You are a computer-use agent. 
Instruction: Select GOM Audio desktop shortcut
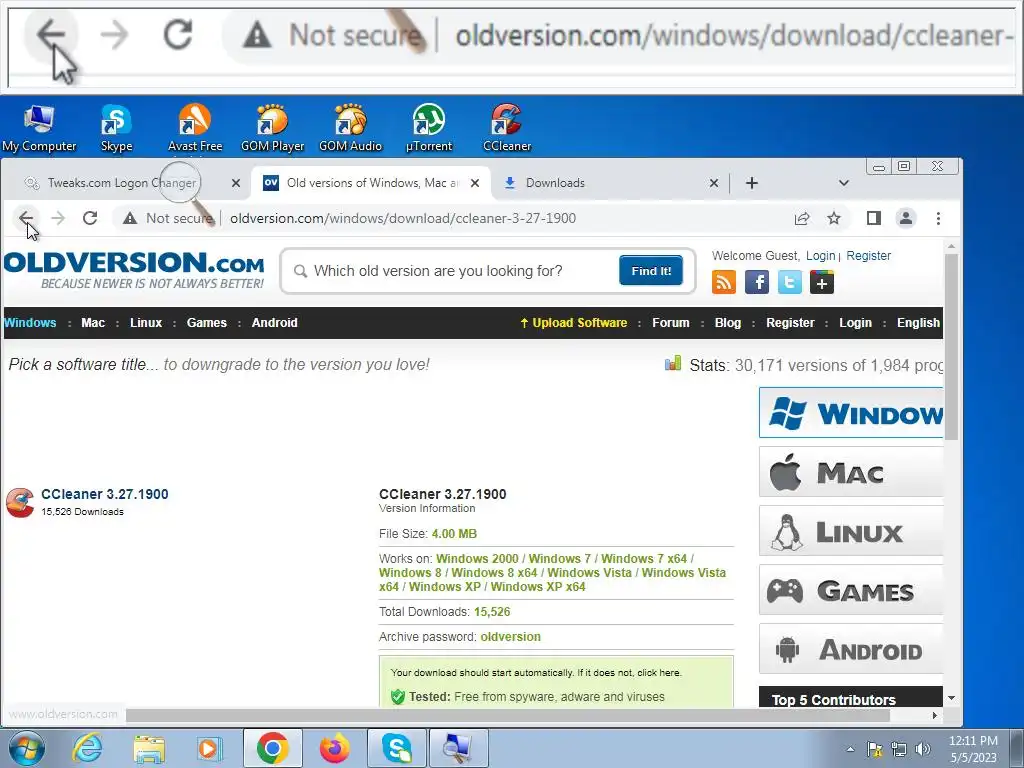pyautogui.click(x=350, y=129)
